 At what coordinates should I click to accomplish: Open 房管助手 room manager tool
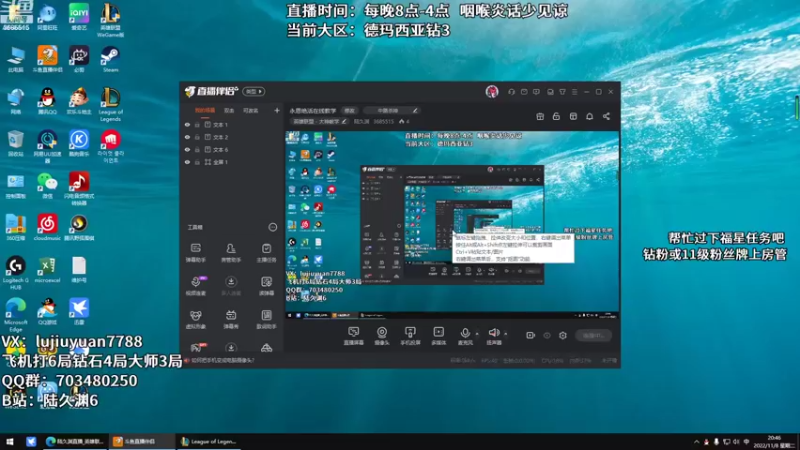click(x=231, y=253)
